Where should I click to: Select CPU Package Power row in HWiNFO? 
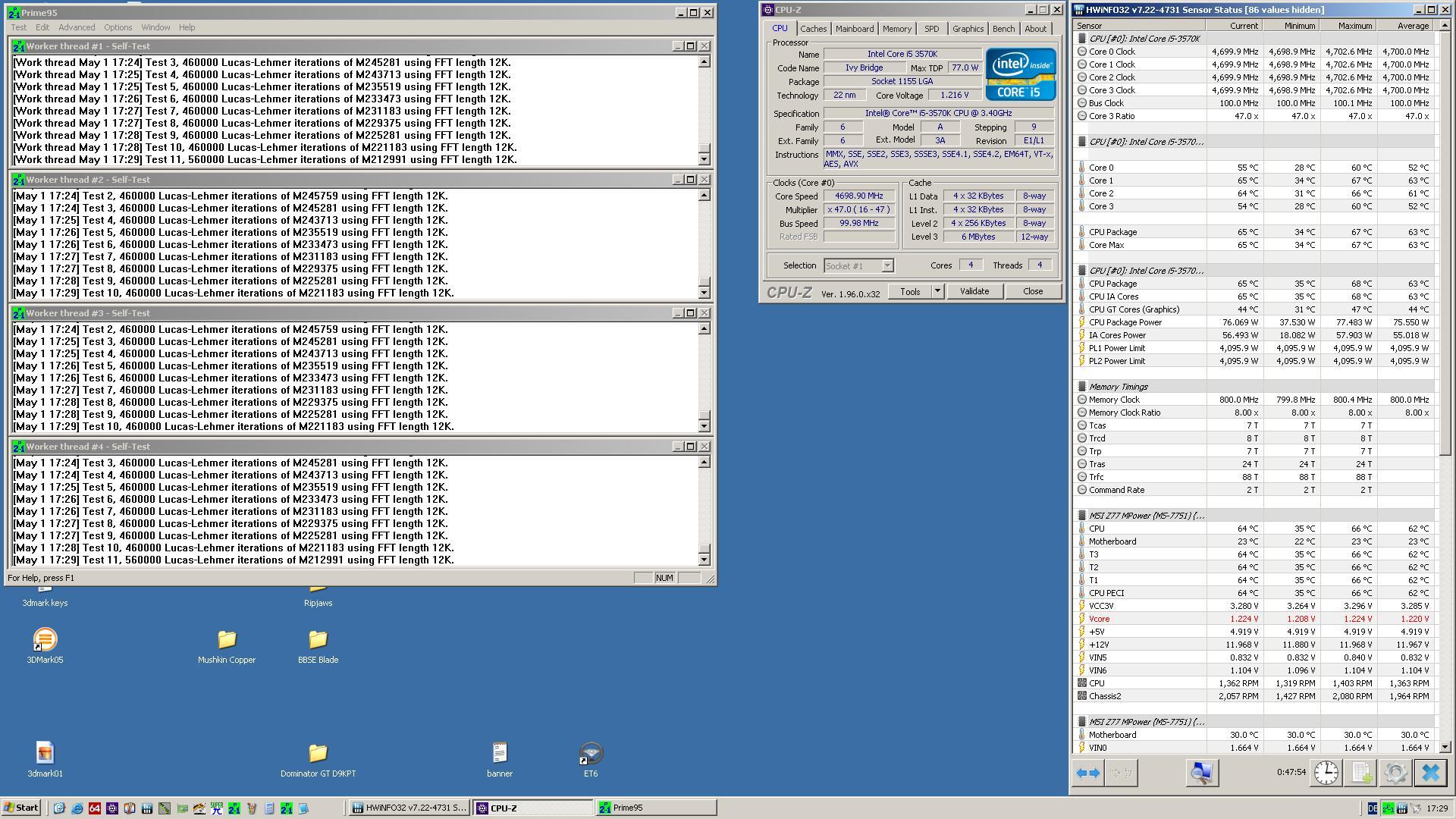[1255, 322]
